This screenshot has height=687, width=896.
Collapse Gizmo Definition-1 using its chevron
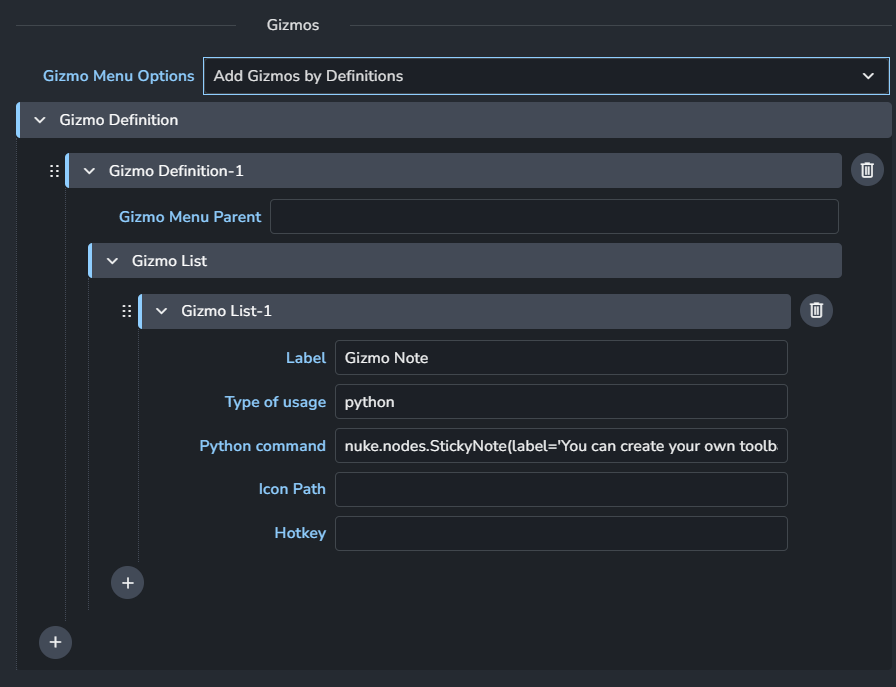click(89, 171)
